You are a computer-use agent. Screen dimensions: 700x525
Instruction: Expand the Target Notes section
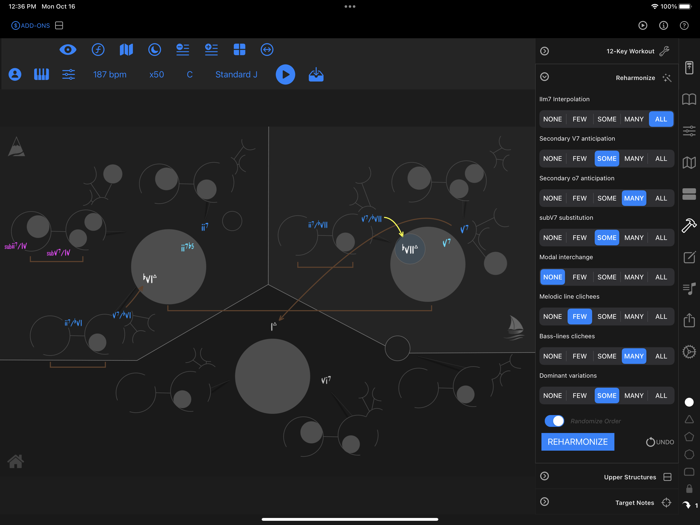point(545,502)
